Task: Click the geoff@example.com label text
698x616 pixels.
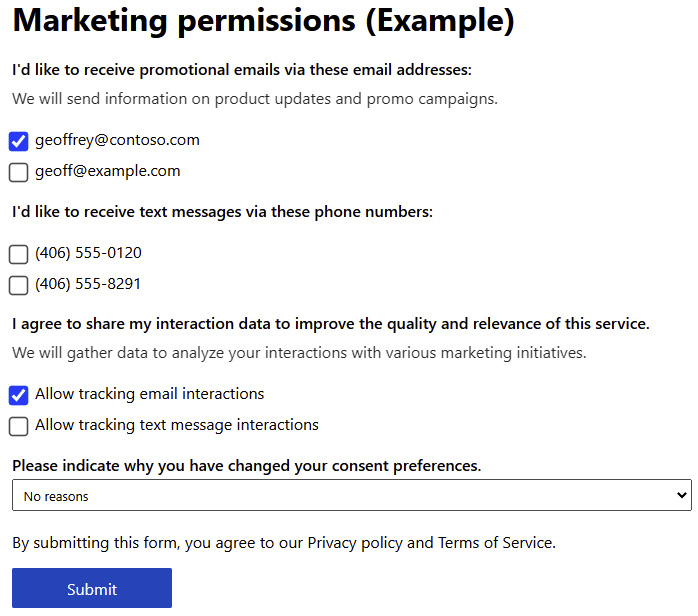Action: tap(108, 171)
